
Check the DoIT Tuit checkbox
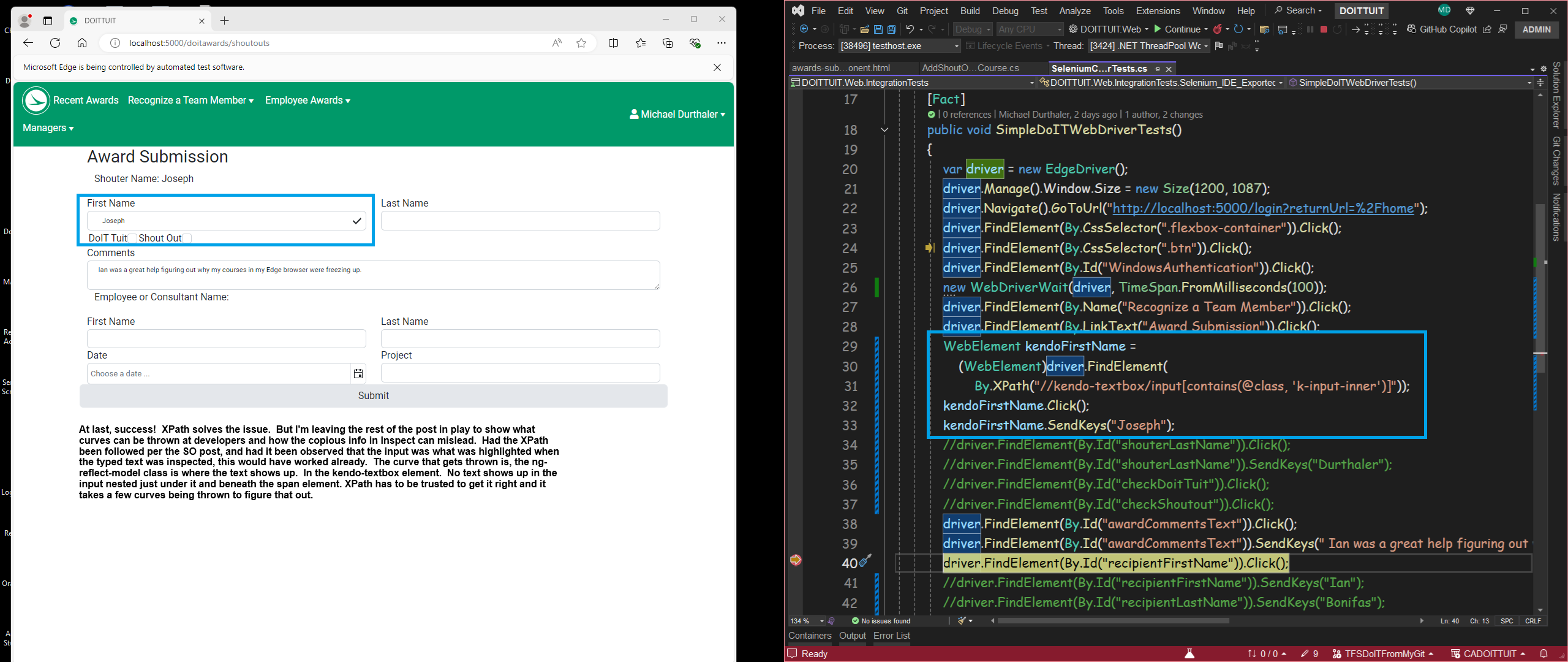coord(132,238)
